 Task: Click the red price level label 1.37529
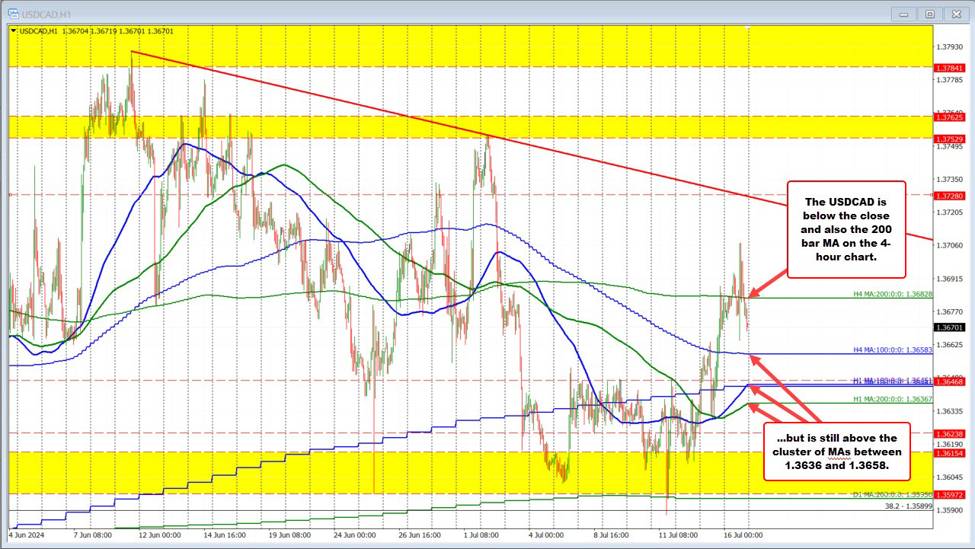(949, 139)
